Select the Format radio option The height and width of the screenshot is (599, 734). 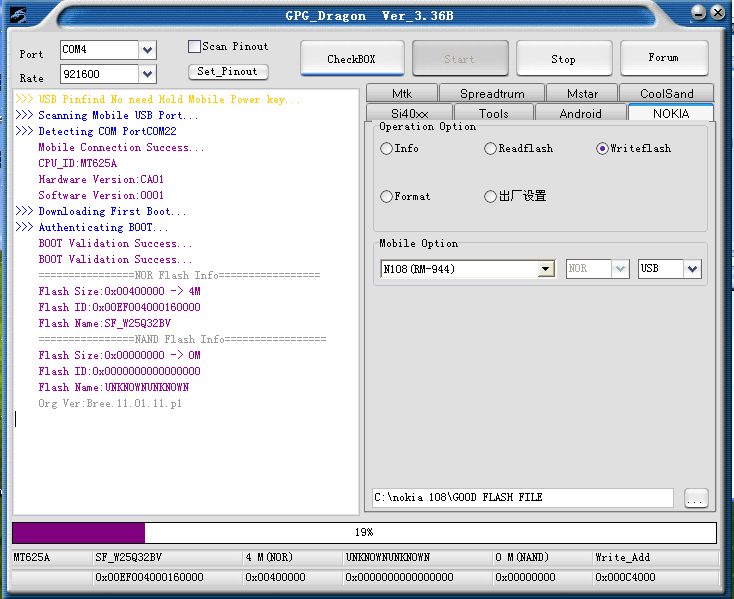[386, 197]
